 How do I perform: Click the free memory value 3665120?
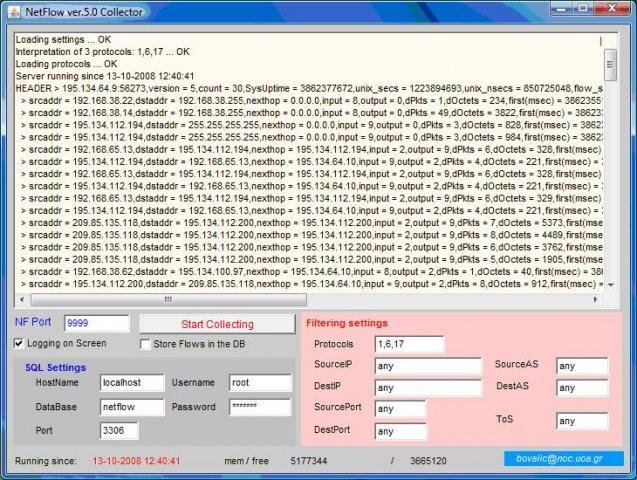click(x=428, y=461)
